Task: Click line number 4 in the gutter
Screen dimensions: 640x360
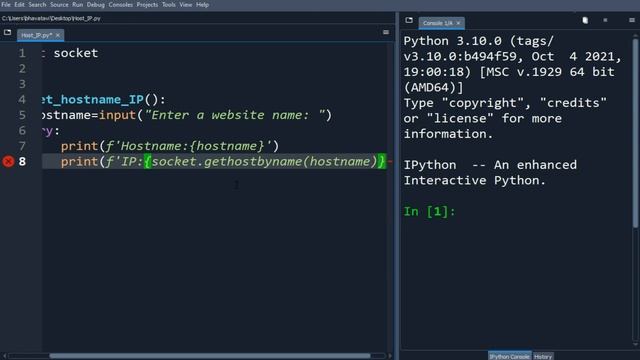Action: [x=22, y=100]
